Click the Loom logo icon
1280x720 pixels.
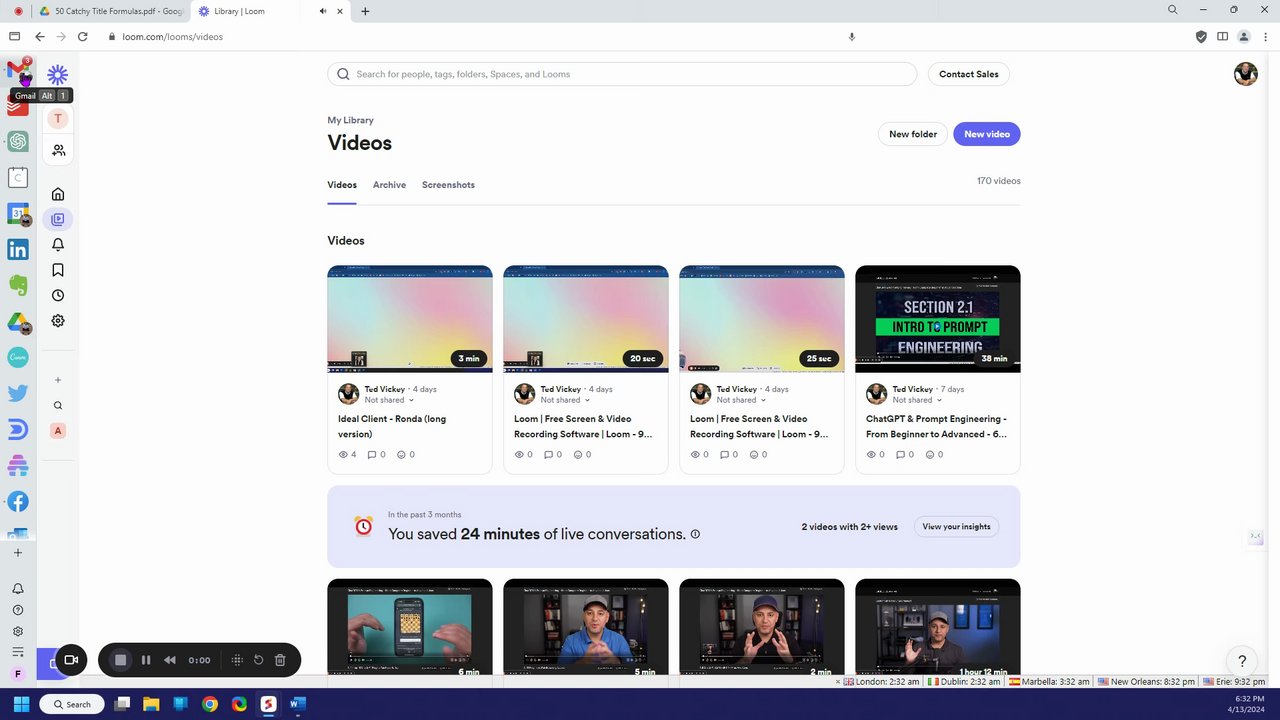(58, 75)
